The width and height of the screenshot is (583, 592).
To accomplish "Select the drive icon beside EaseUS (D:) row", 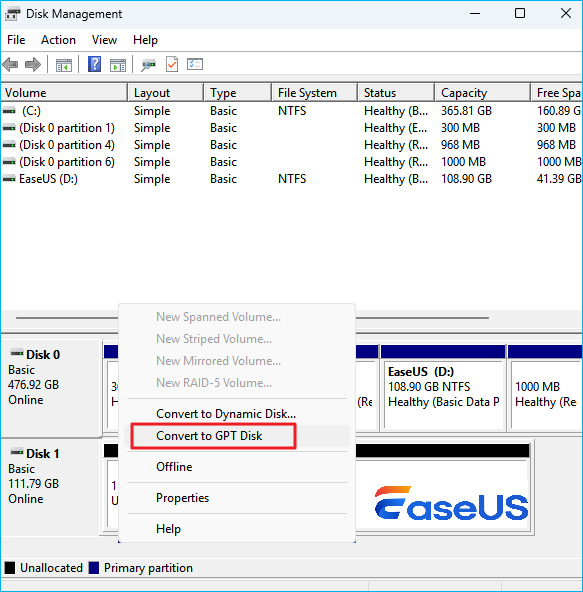I will click(x=9, y=179).
